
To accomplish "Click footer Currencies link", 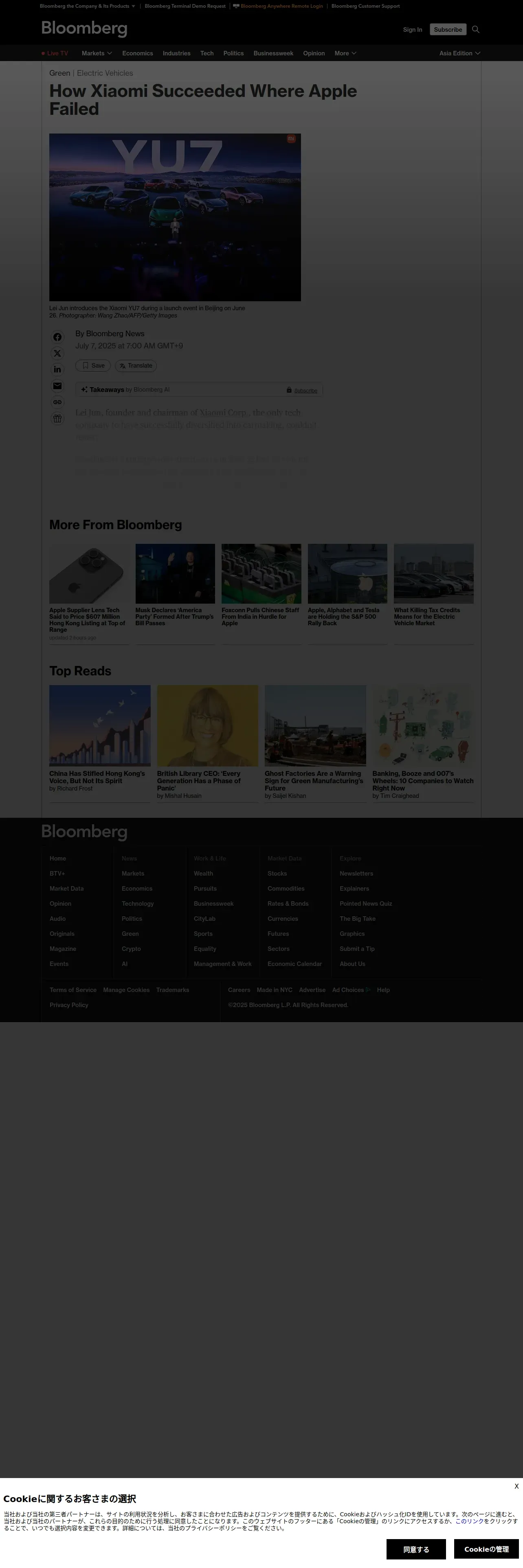I will [283, 919].
